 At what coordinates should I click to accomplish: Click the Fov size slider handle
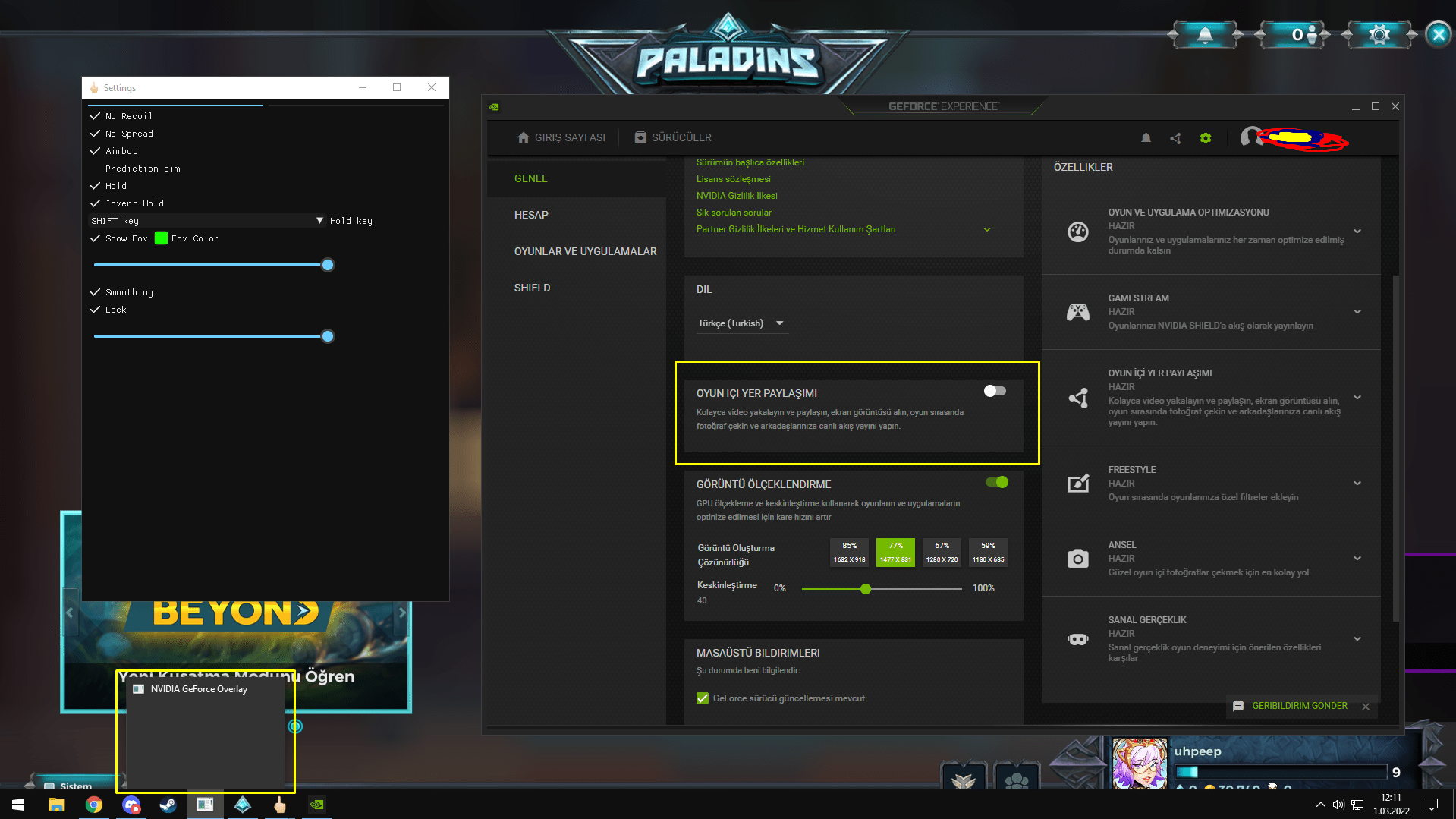[x=328, y=265]
